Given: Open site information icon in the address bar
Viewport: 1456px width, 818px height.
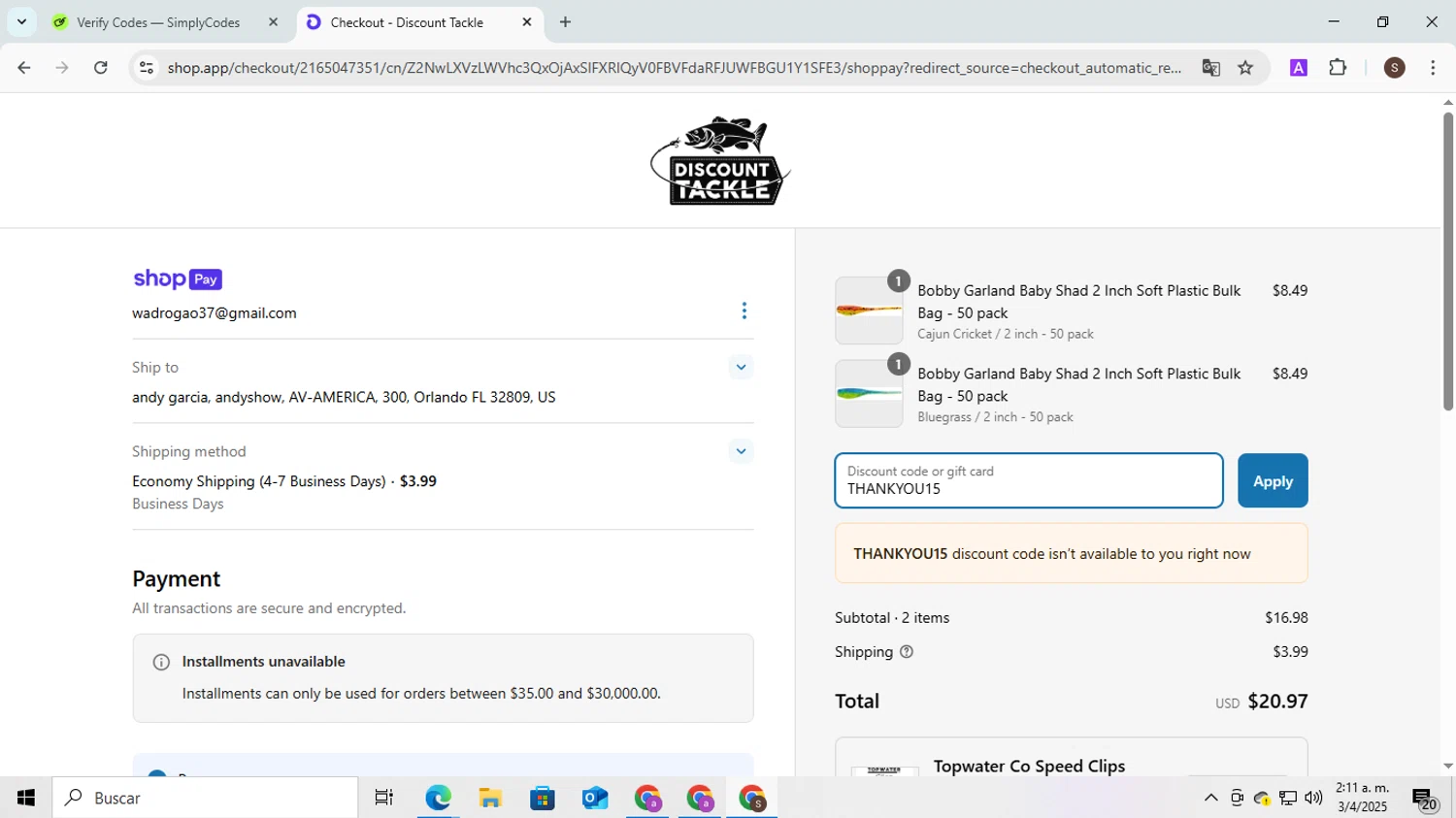Looking at the screenshot, I should point(147,68).
